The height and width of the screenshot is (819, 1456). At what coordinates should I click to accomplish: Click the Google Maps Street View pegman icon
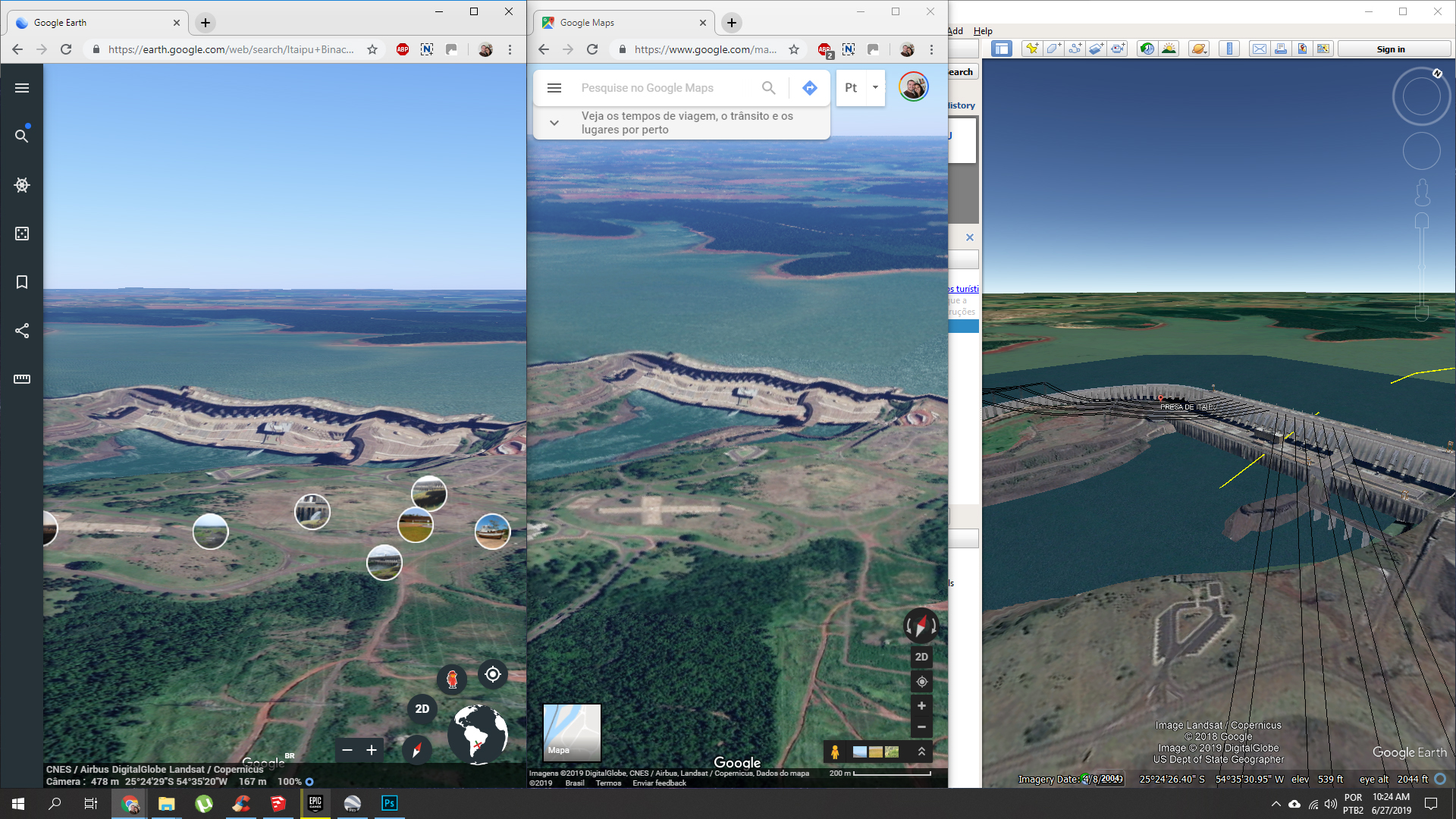[x=833, y=751]
